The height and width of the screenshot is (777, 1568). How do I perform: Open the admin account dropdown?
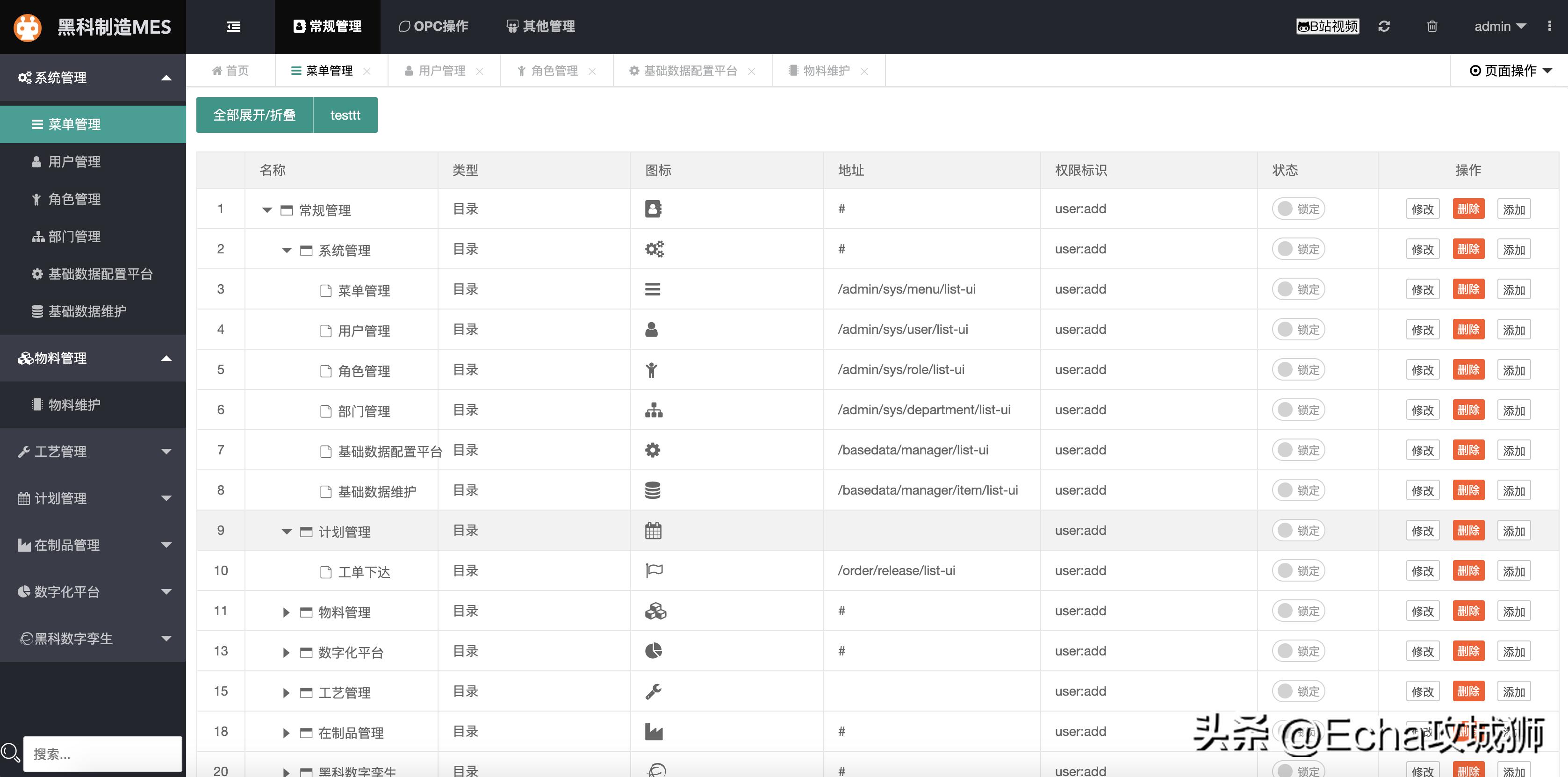click(1500, 26)
